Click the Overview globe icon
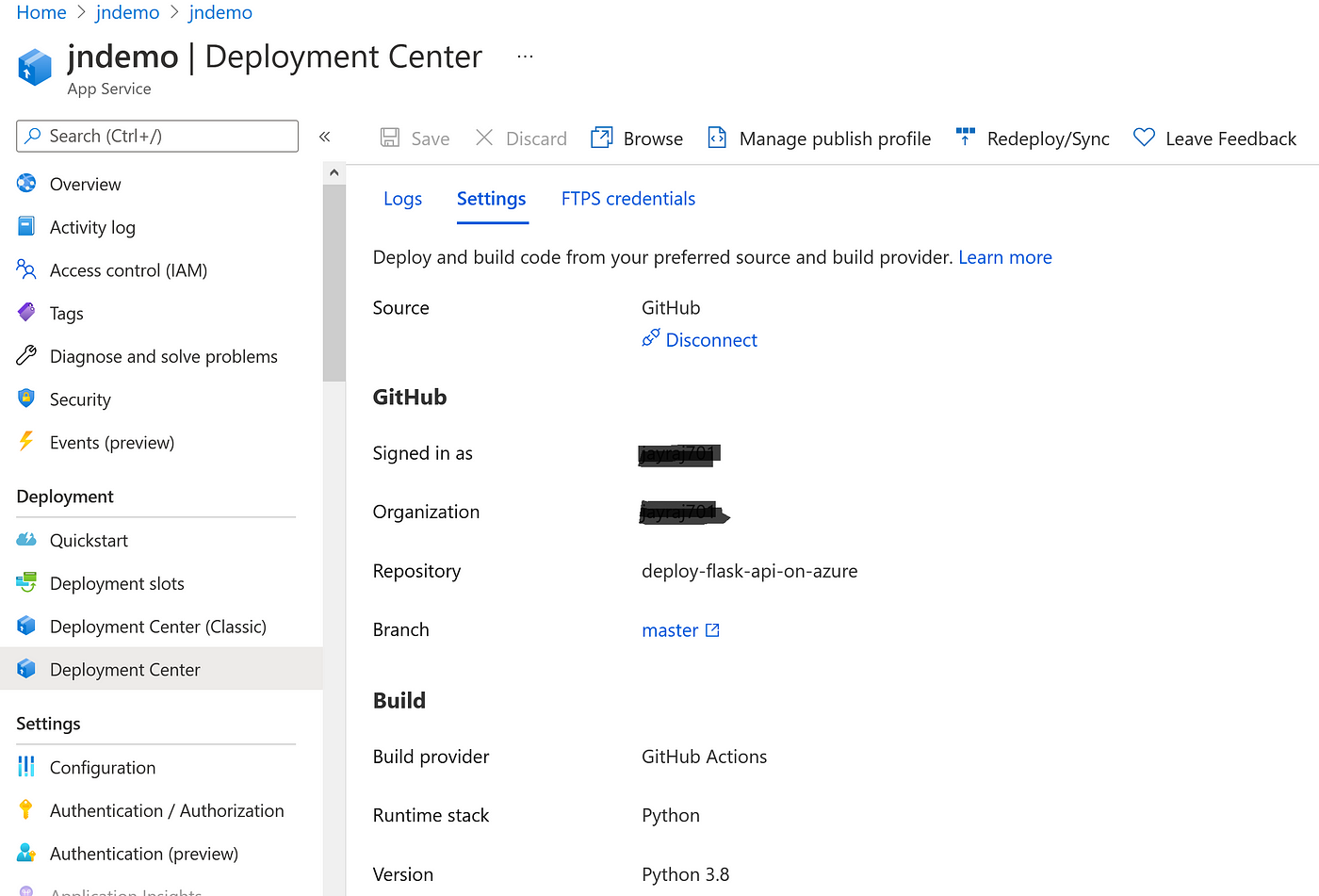This screenshot has height=896, width=1319. [x=26, y=184]
